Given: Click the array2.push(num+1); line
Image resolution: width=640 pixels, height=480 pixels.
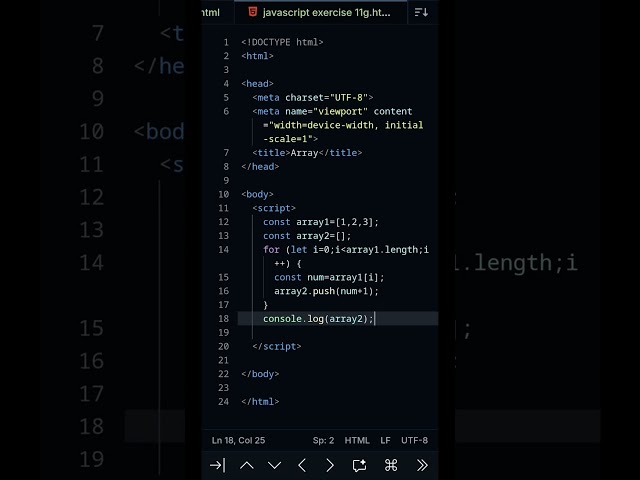Looking at the screenshot, I should tap(326, 291).
